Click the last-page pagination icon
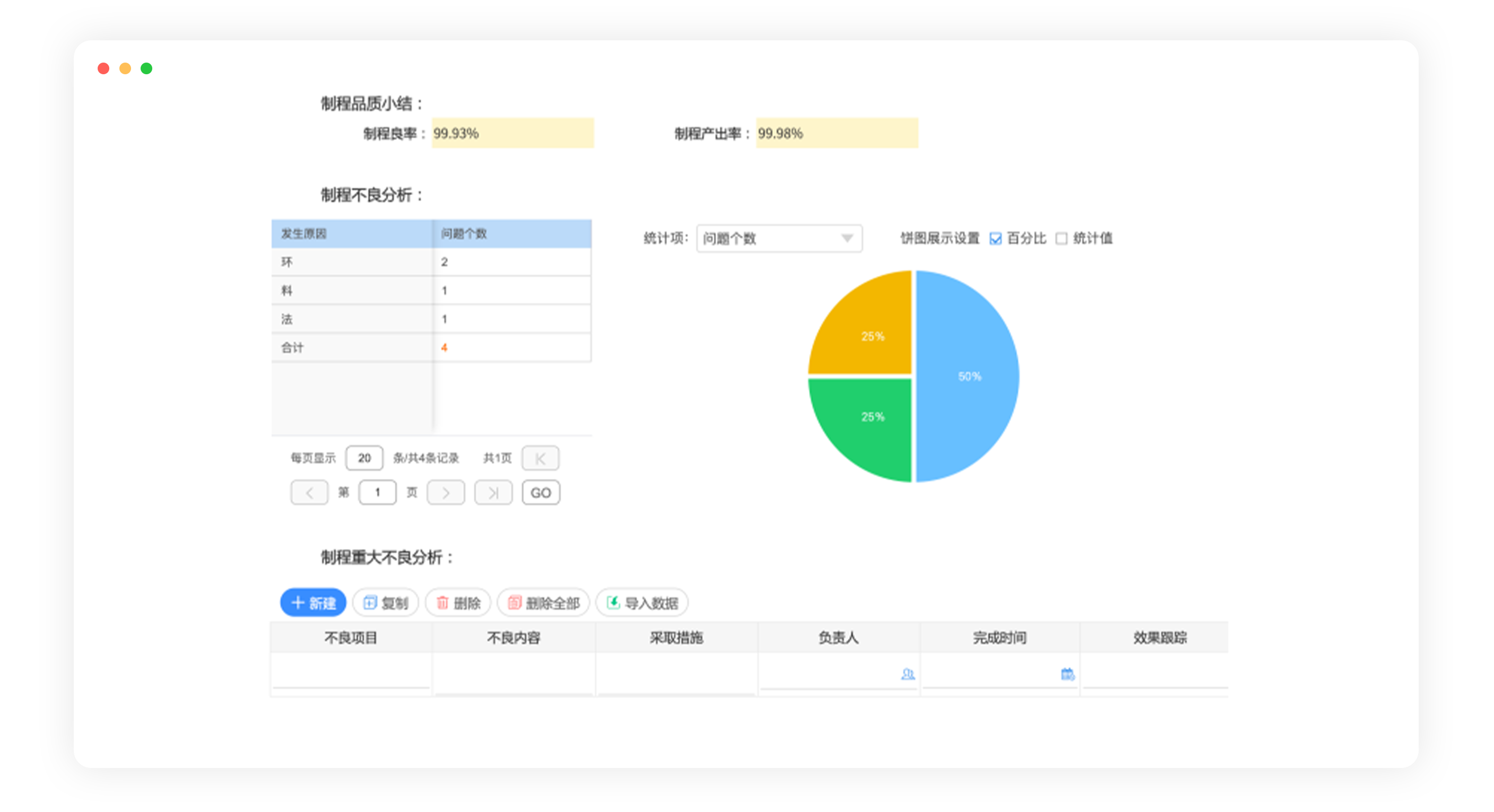Image resolution: width=1494 pixels, height=812 pixels. tap(493, 492)
